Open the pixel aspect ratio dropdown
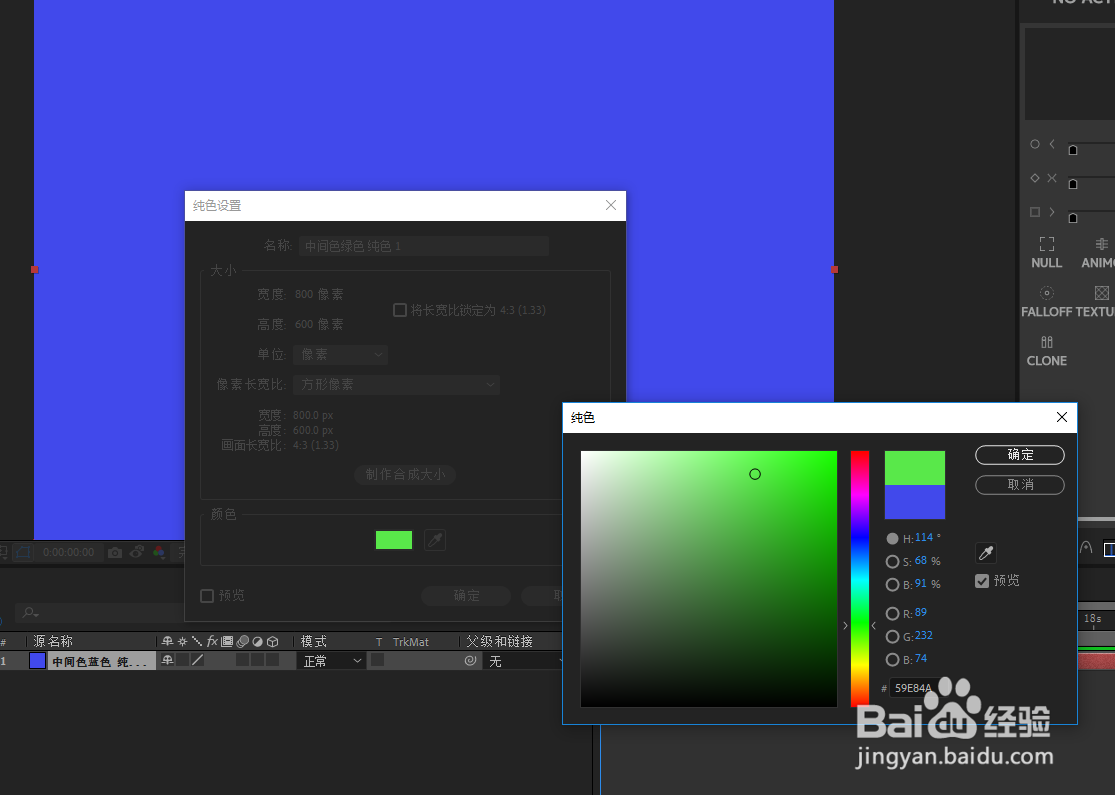Viewport: 1115px width, 795px height. (x=396, y=385)
